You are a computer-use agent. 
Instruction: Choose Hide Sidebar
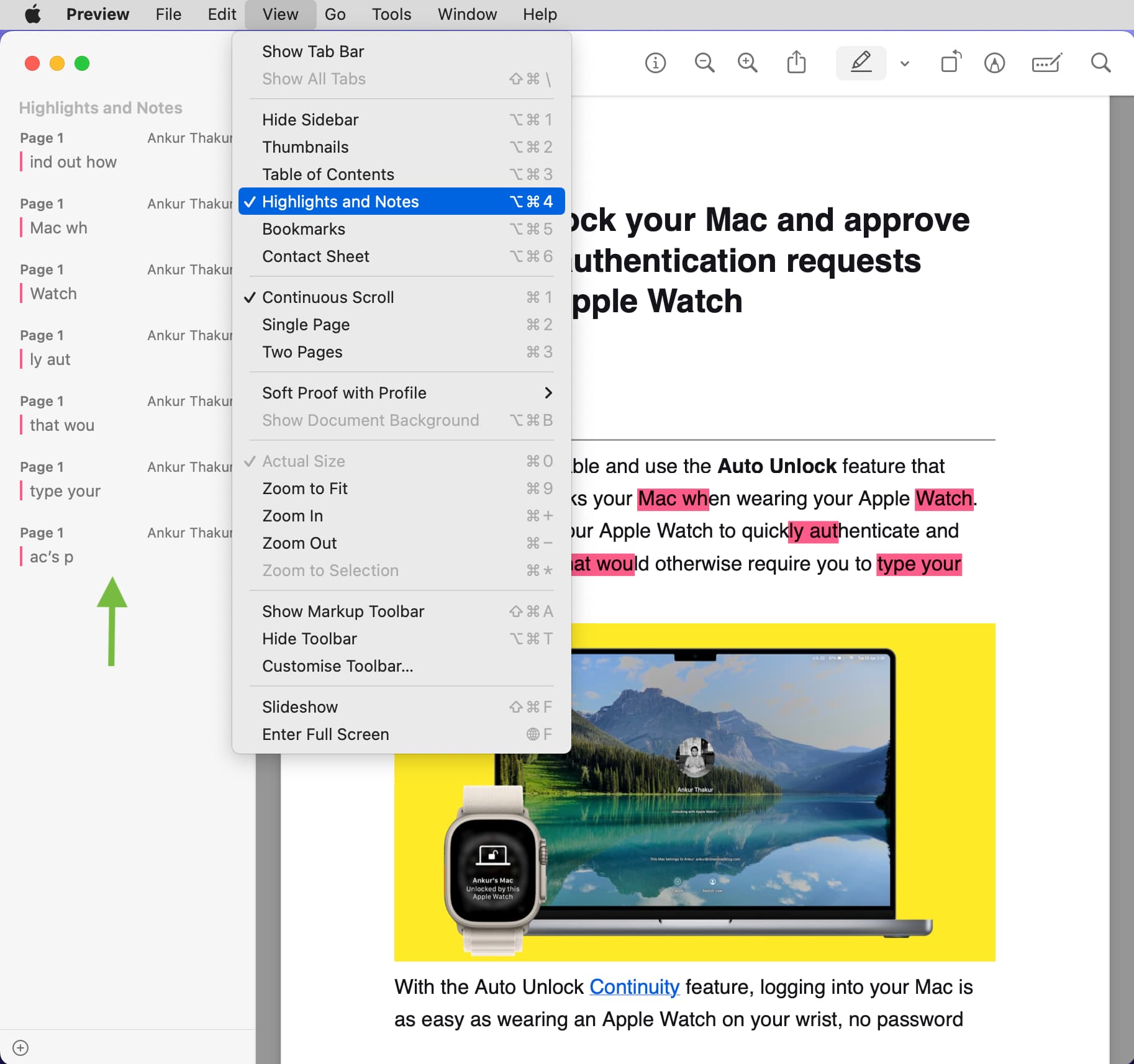point(401,120)
